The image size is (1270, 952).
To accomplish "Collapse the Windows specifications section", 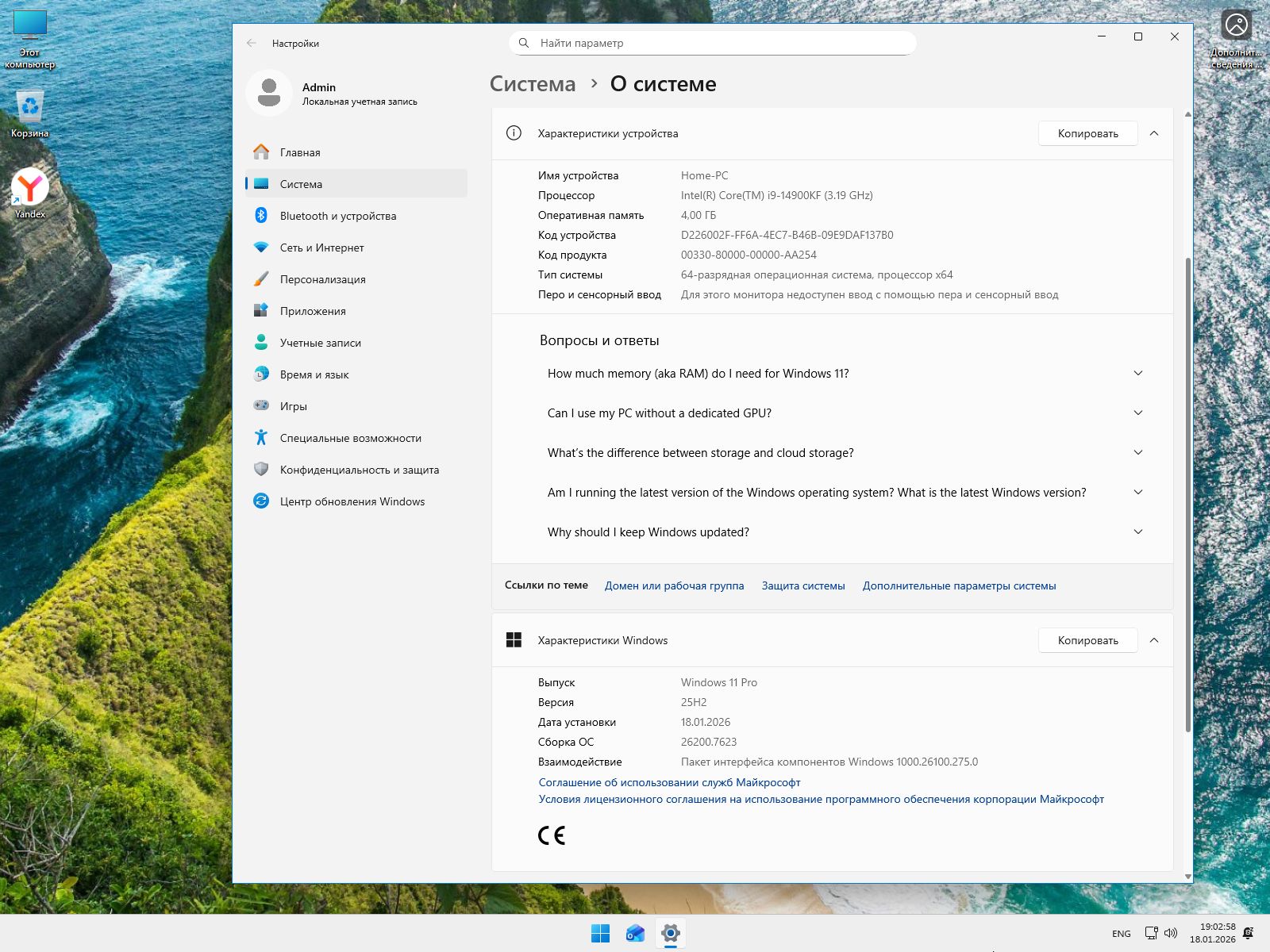I will coord(1154,640).
